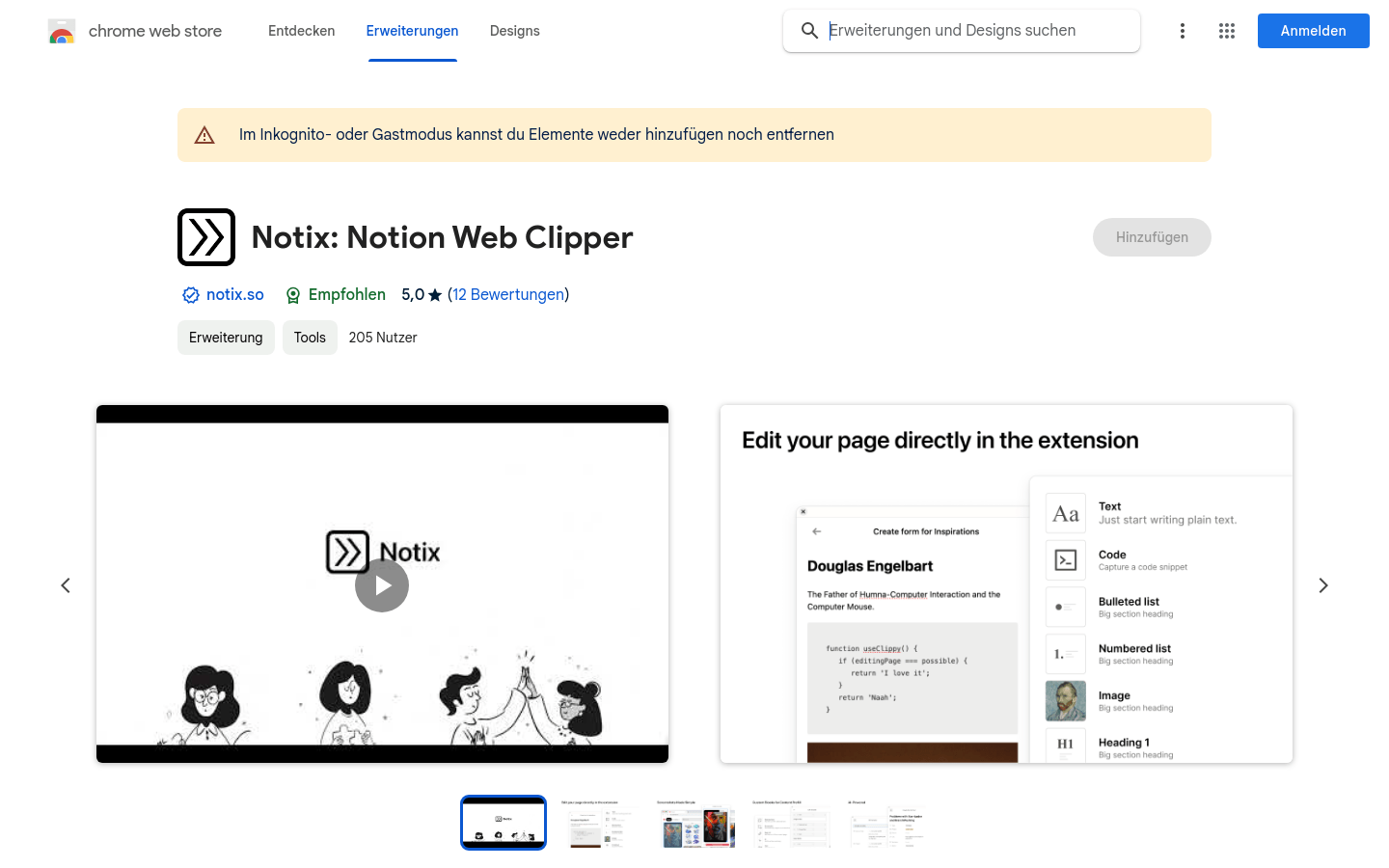Viewport: 1389px width, 868px height.
Task: Open the 'Edit your page directly' screenshot
Action: click(x=1006, y=584)
